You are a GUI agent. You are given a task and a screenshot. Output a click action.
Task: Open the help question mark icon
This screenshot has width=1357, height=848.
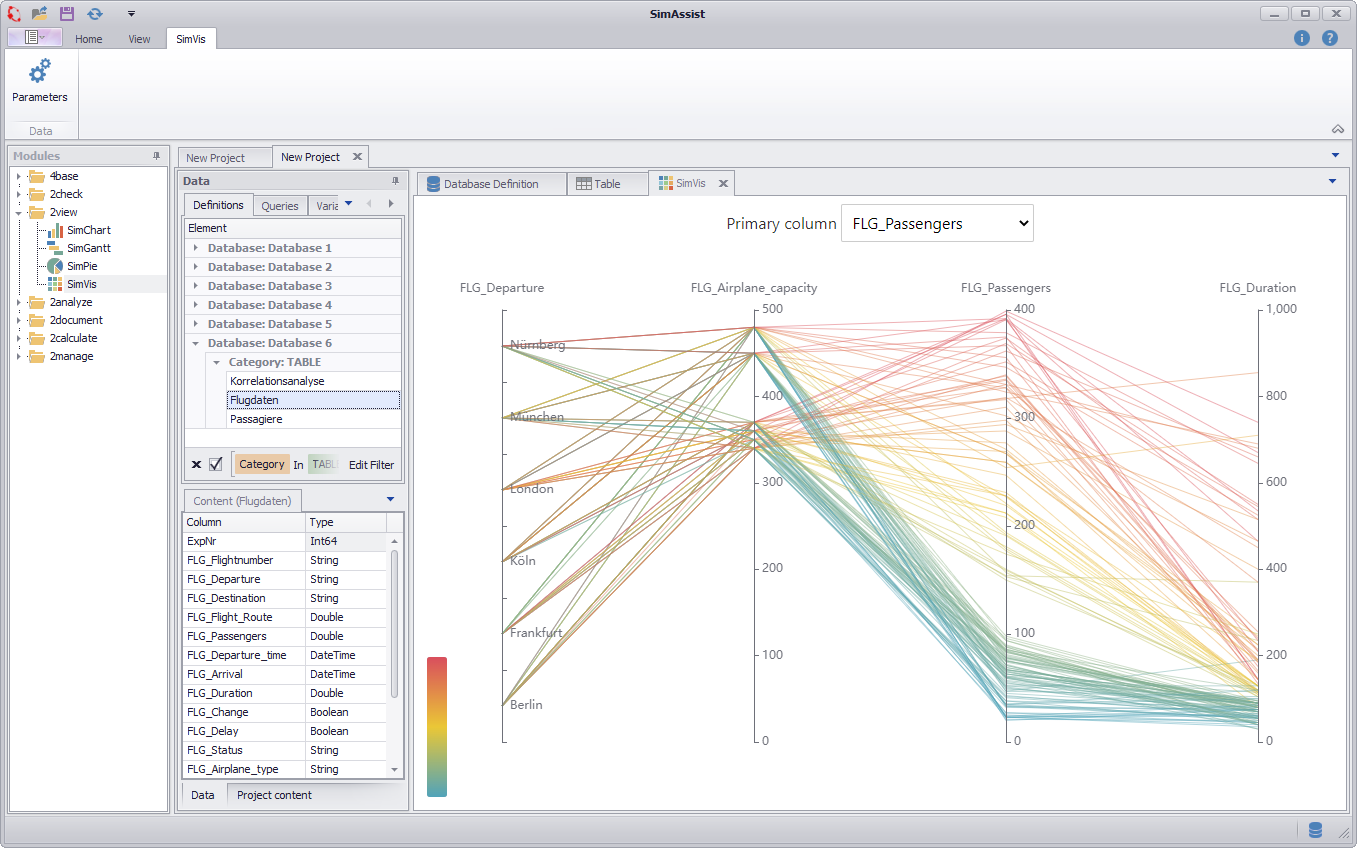[x=1329, y=38]
